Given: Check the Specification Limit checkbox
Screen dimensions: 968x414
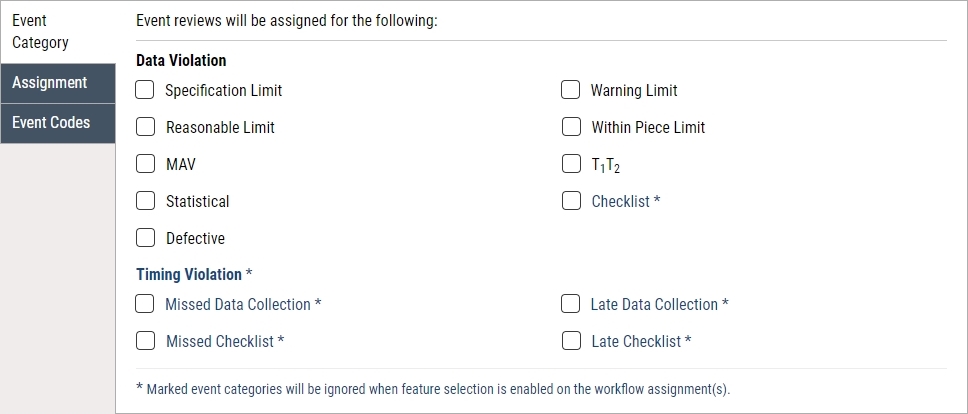Looking at the screenshot, I should click(x=144, y=90).
